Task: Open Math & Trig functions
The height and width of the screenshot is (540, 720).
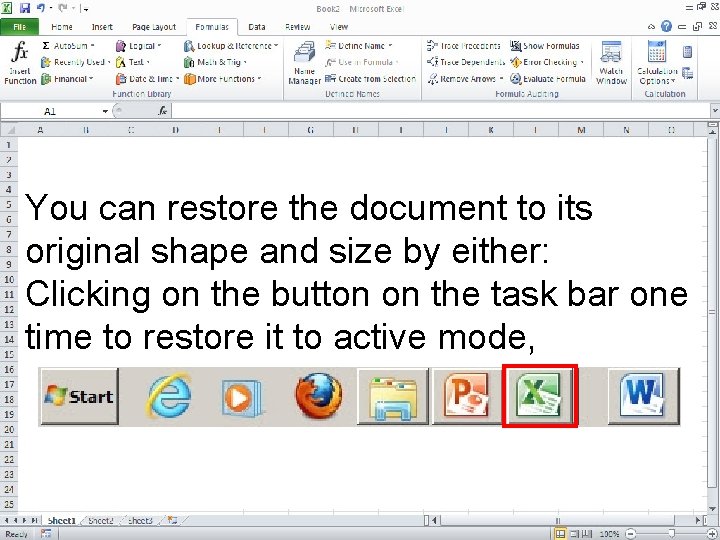Action: (215, 62)
